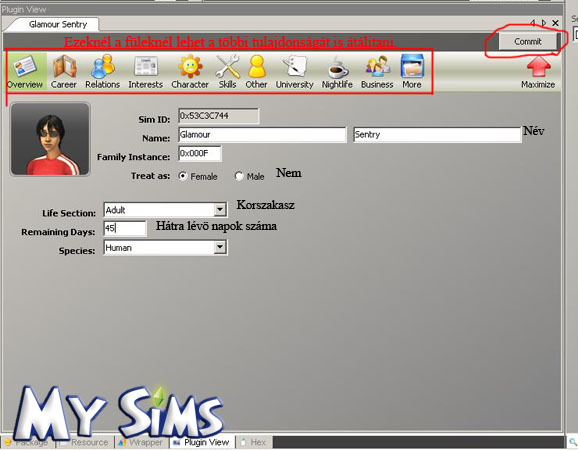Open the Nightlife coffee cup icon

coord(337,67)
